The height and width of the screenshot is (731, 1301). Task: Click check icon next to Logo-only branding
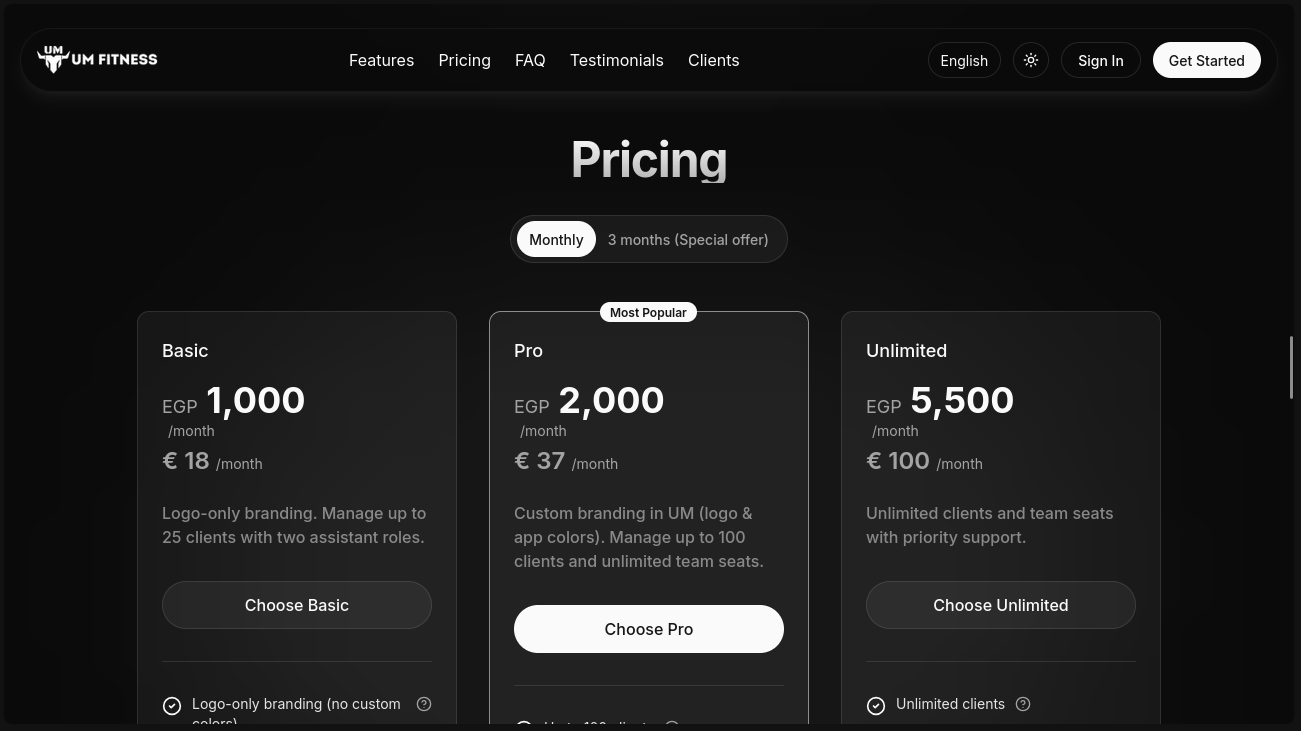[172, 706]
